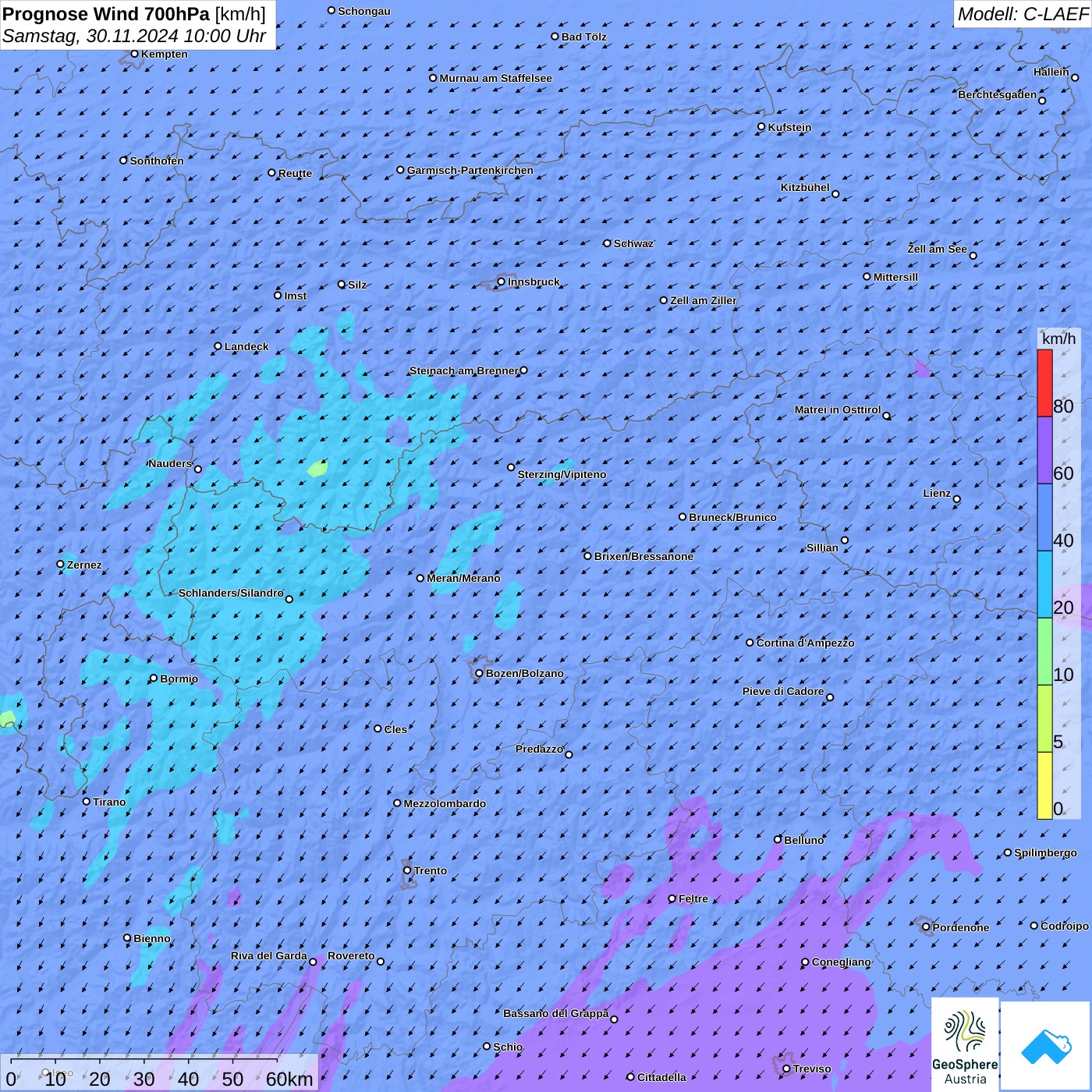
Task: Click the 'km/h' legend heading
Action: click(1058, 339)
